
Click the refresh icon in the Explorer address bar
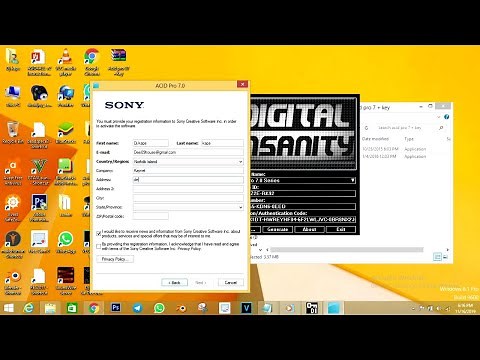click(x=366, y=128)
